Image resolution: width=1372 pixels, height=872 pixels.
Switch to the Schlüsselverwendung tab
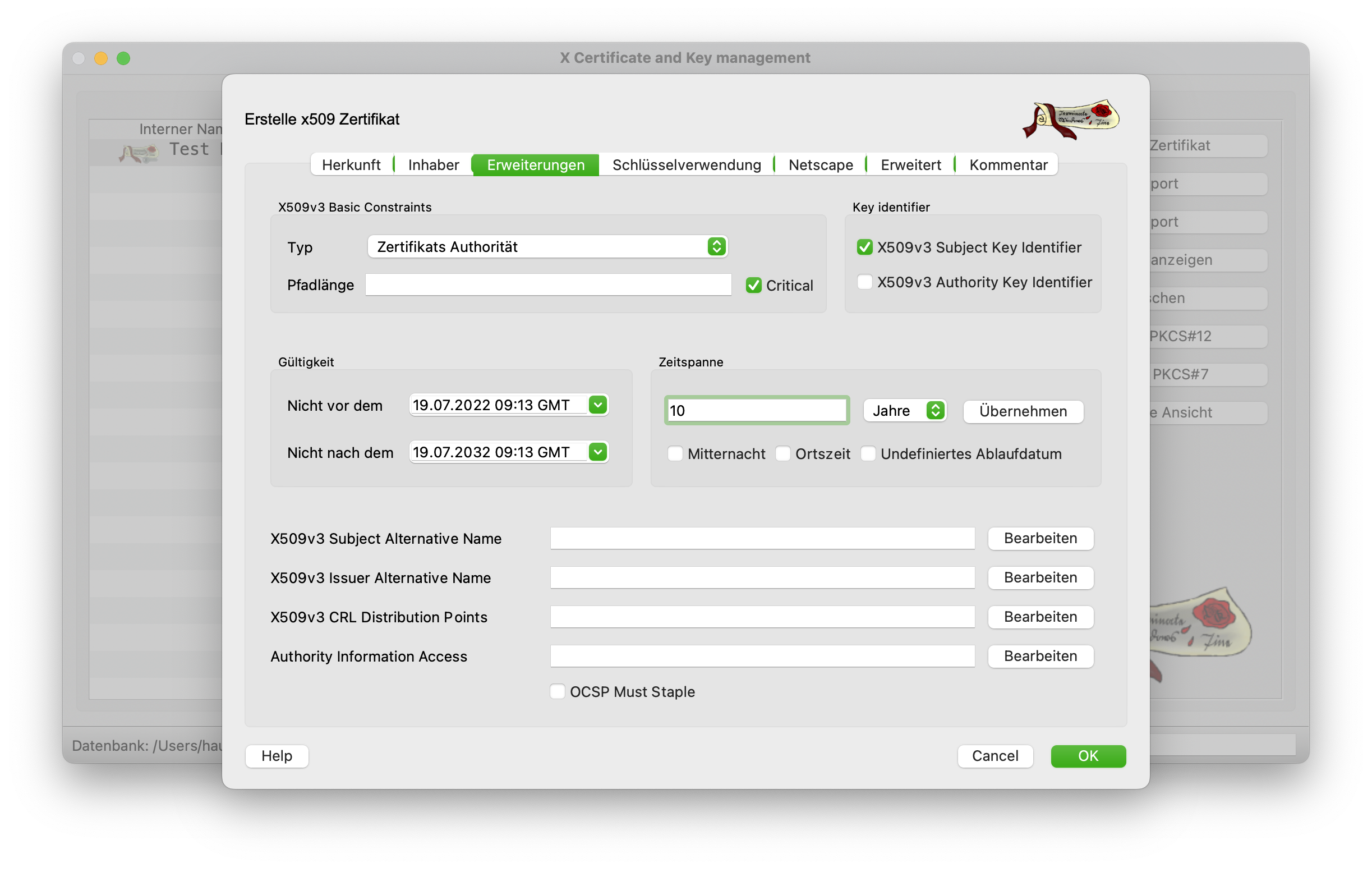(x=686, y=166)
